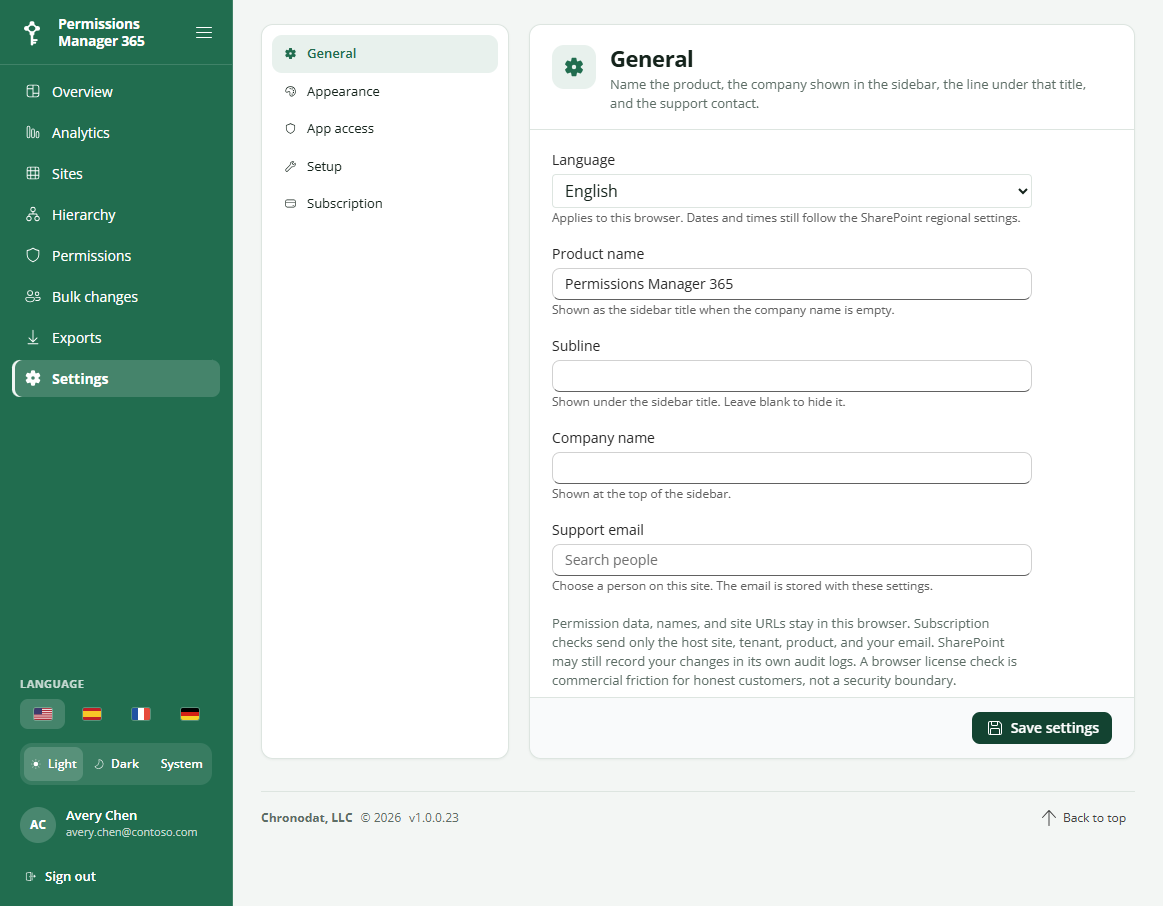The height and width of the screenshot is (906, 1163).
Task: Click the Save settings button
Action: 1041,728
